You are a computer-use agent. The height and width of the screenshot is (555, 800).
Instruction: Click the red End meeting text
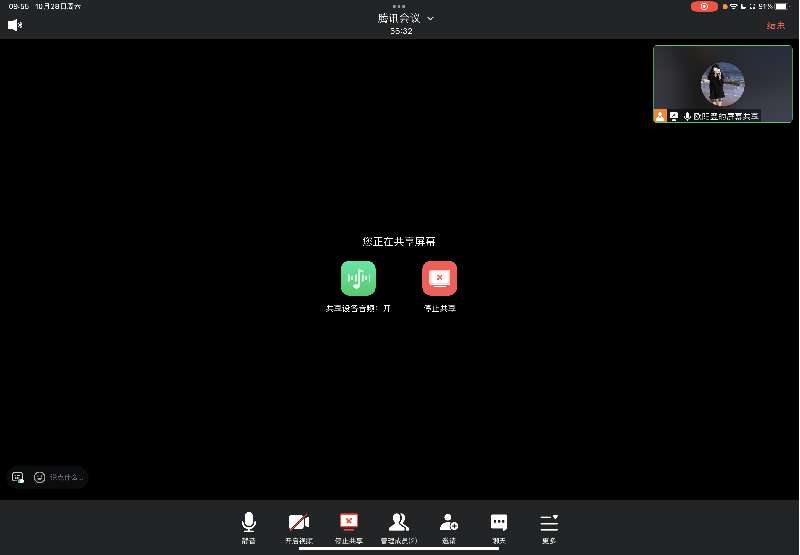click(775, 26)
